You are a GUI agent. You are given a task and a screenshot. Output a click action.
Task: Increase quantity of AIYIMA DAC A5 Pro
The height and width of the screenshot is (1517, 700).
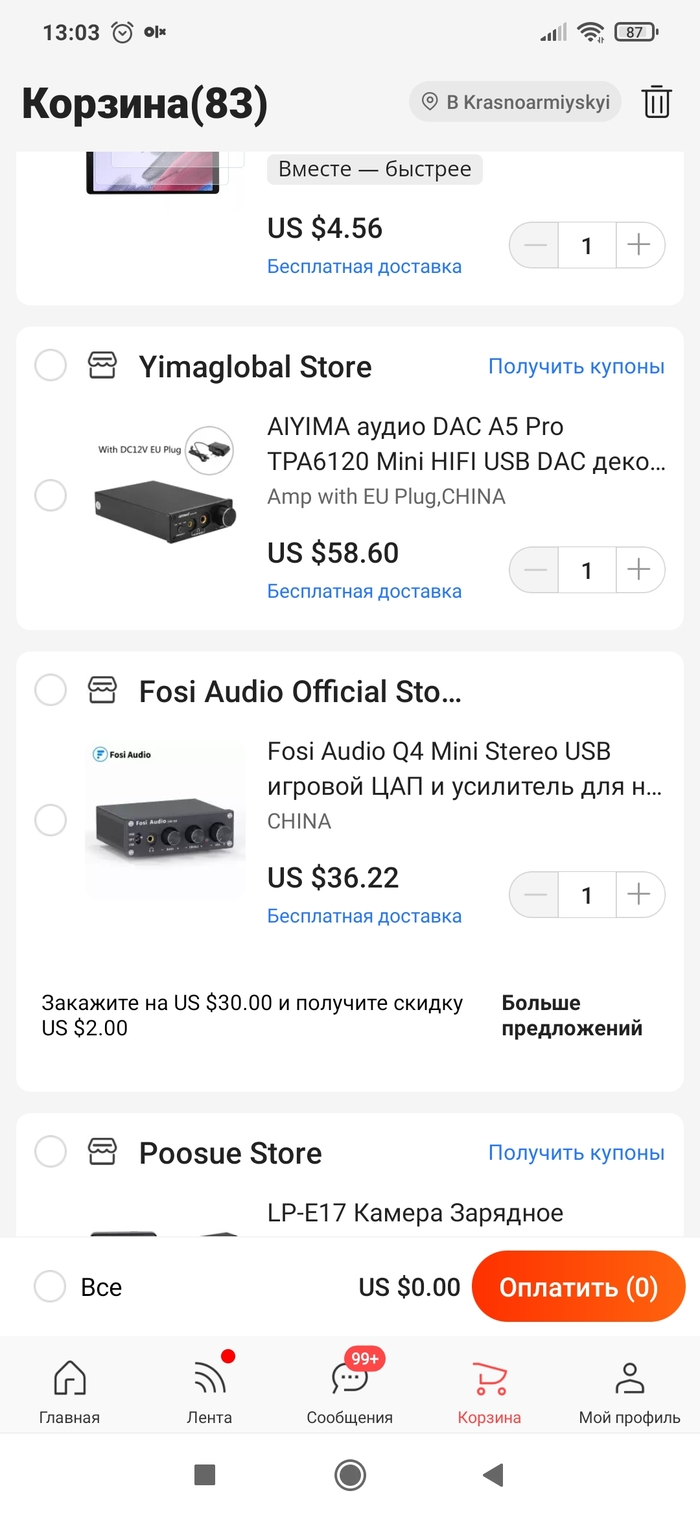[639, 570]
